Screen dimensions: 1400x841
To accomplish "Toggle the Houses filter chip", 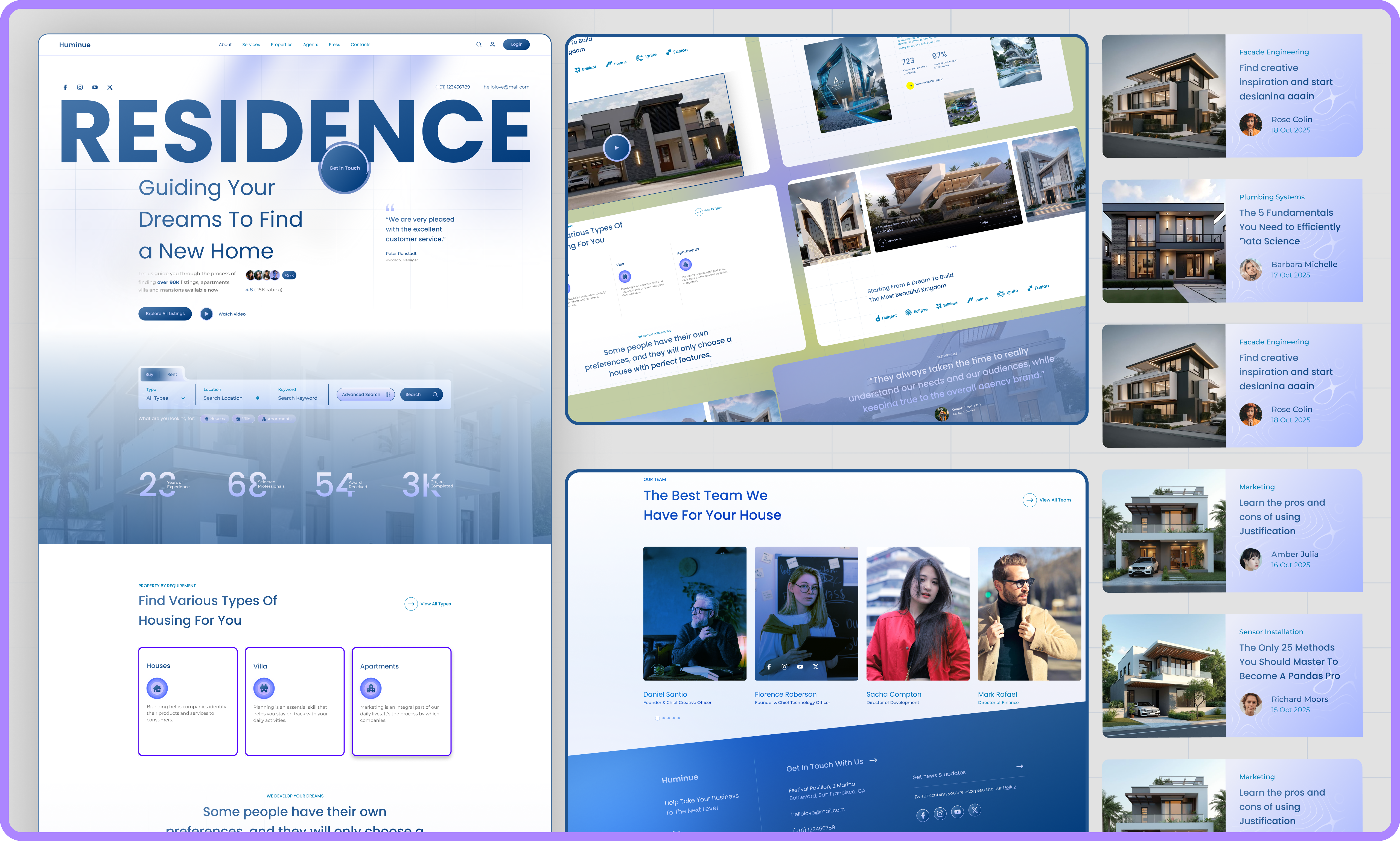I will point(214,419).
